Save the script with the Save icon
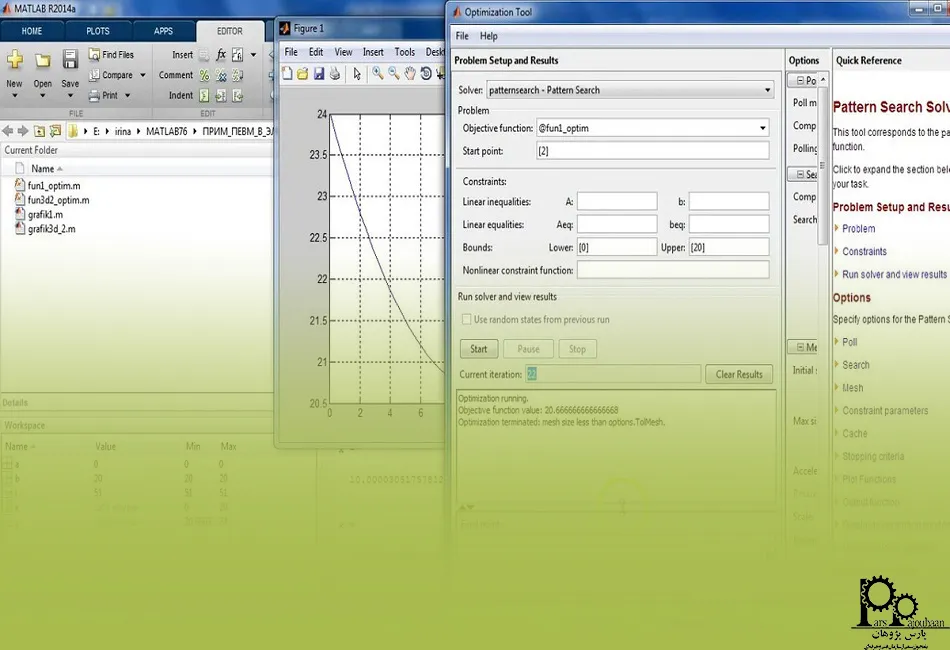 tap(70, 59)
